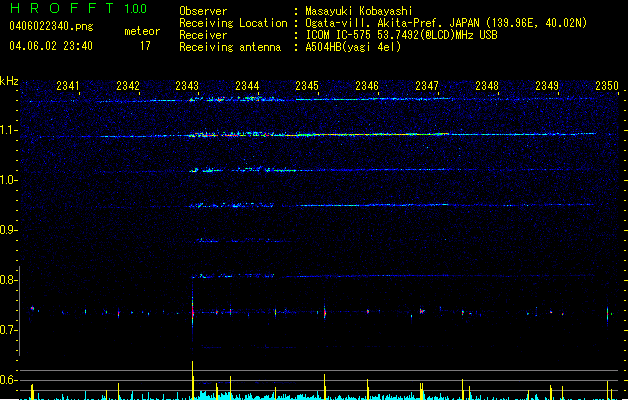Click the 2342 time axis label

pos(128,86)
